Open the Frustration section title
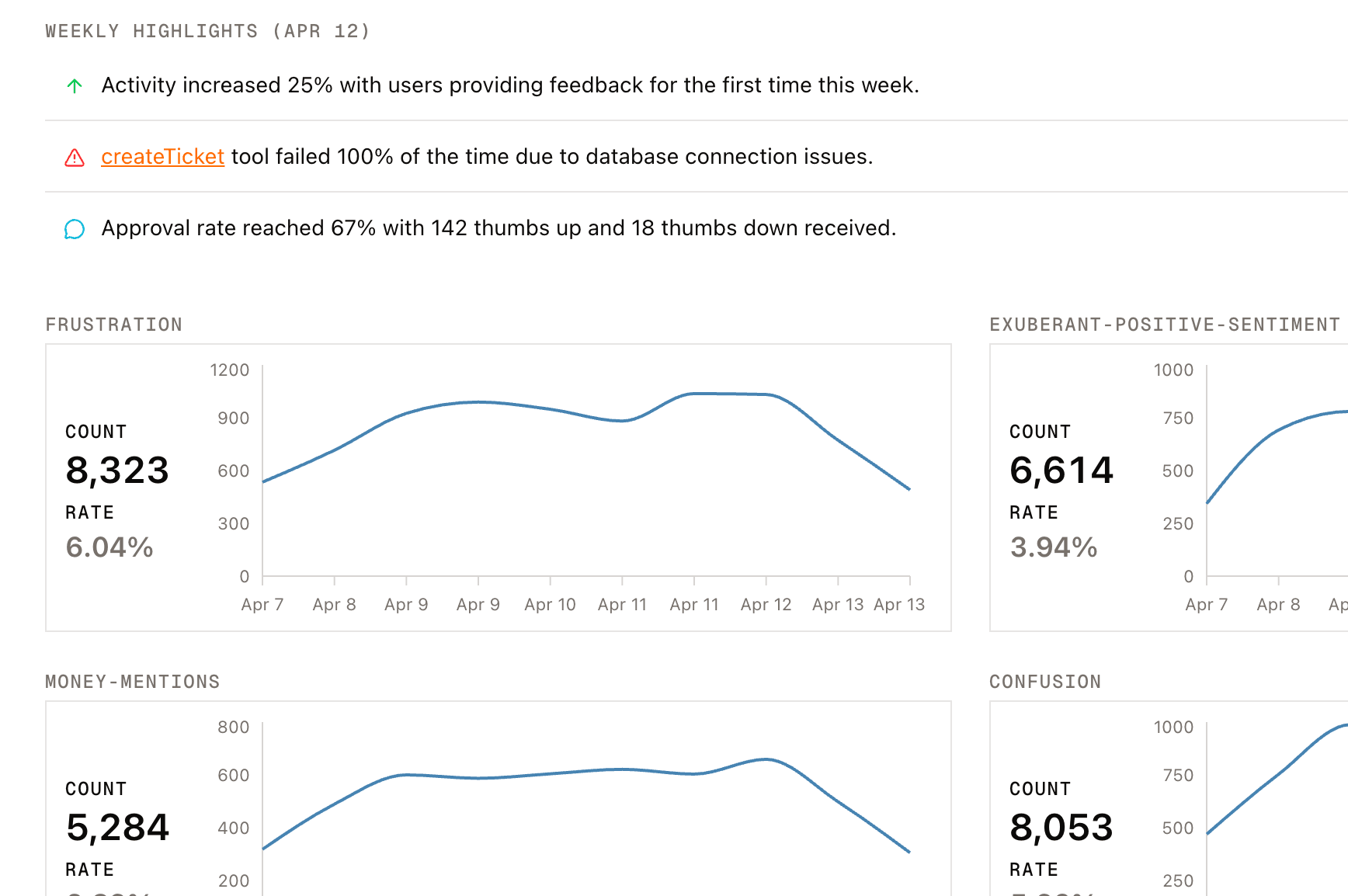The width and height of the screenshot is (1348, 896). [x=114, y=325]
